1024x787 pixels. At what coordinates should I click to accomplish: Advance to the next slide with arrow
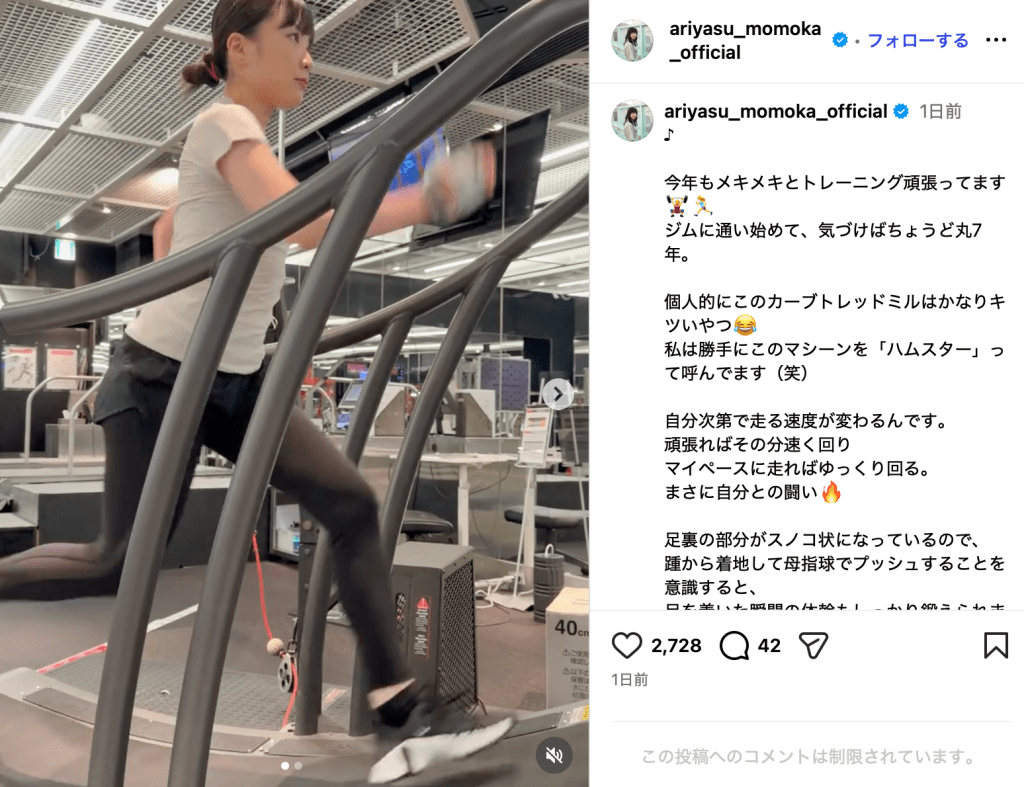click(558, 394)
